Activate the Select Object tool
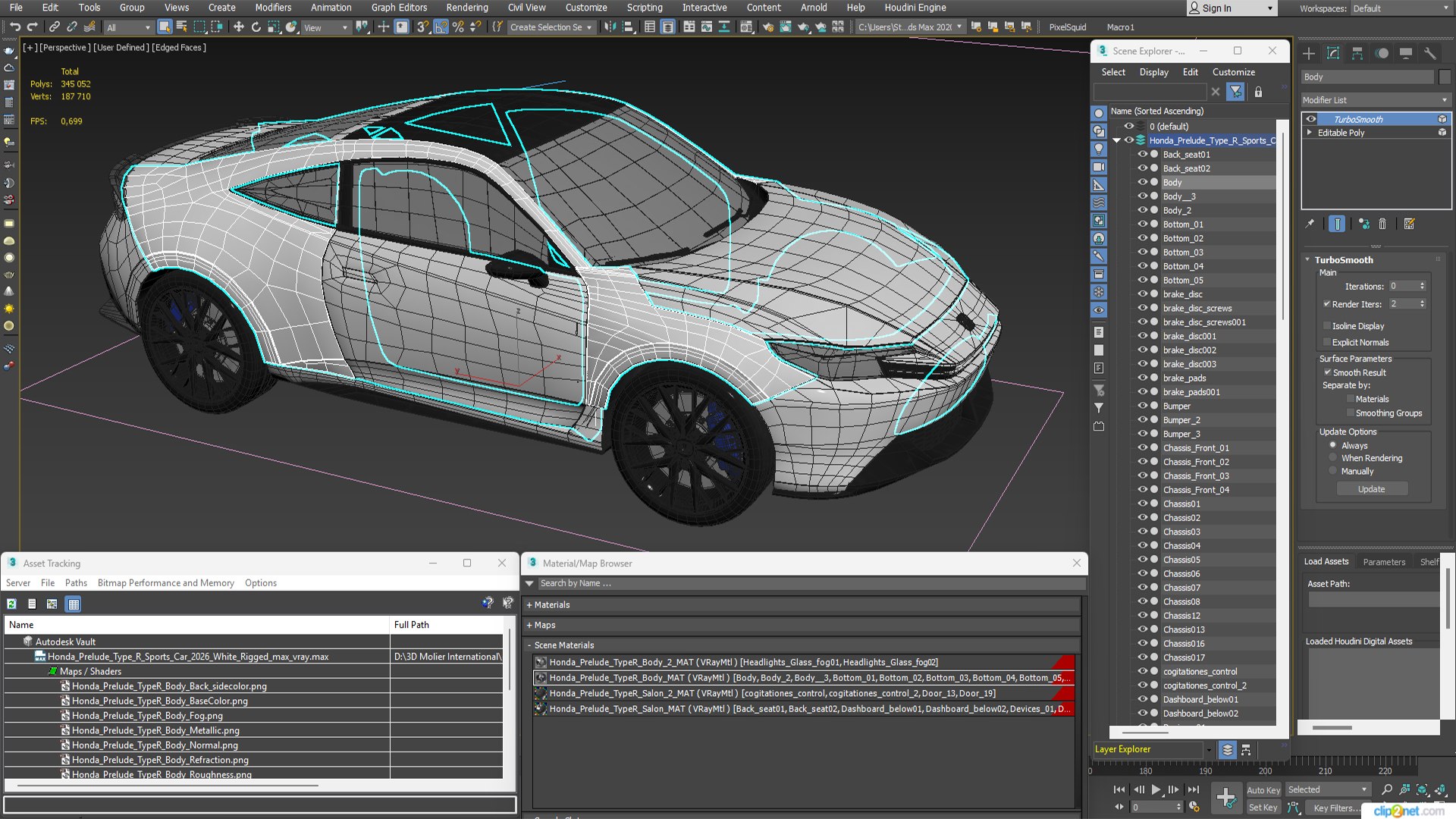Image resolution: width=1456 pixels, height=819 pixels. point(164,27)
